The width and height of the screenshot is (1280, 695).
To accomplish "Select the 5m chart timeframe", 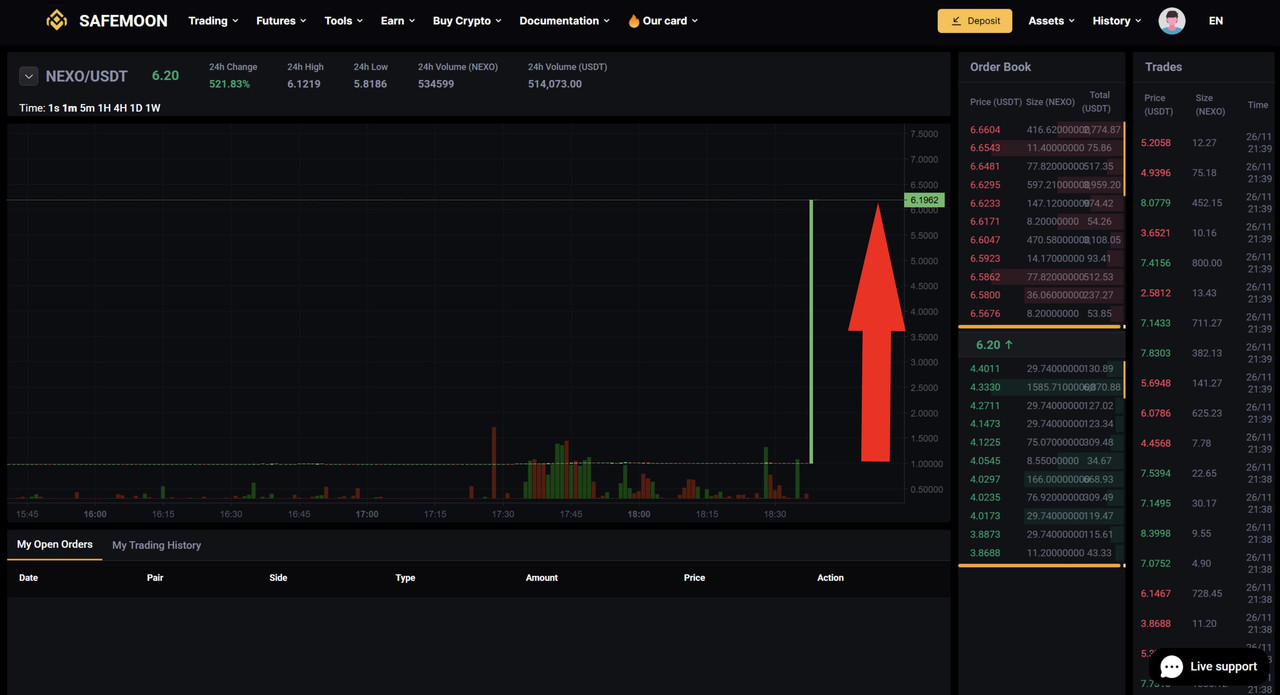I will click(x=87, y=108).
